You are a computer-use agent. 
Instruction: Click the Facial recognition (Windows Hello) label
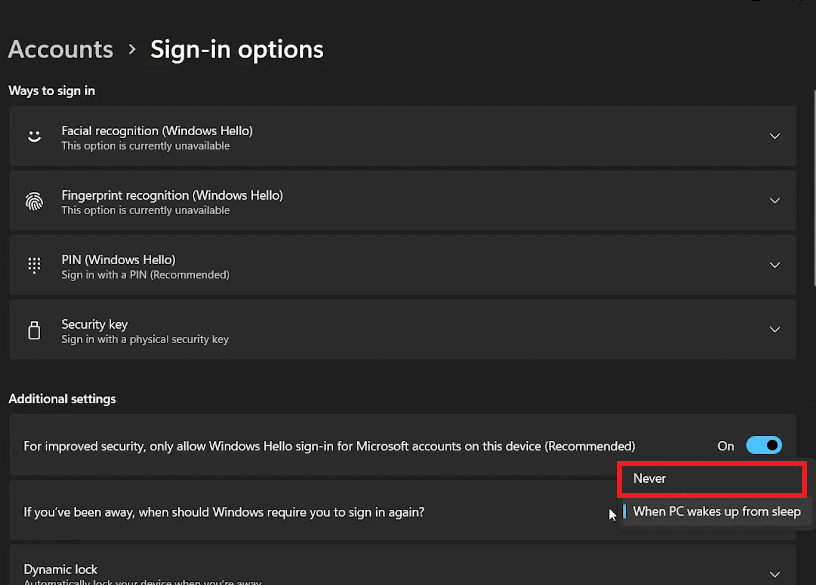[157, 131]
